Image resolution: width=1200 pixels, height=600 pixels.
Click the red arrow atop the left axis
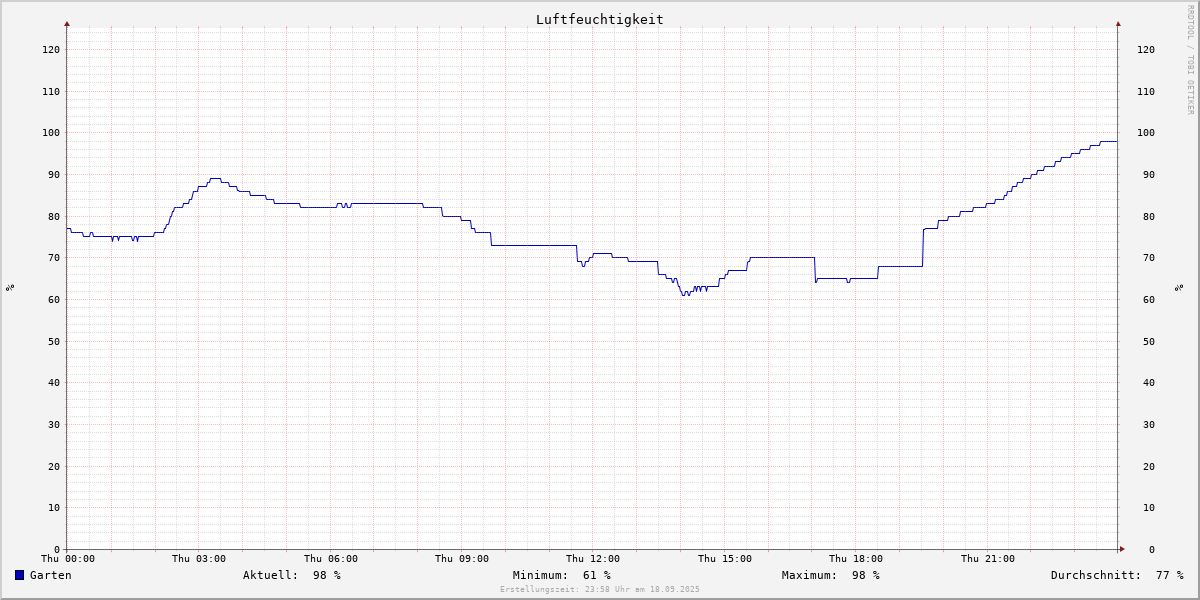(67, 23)
